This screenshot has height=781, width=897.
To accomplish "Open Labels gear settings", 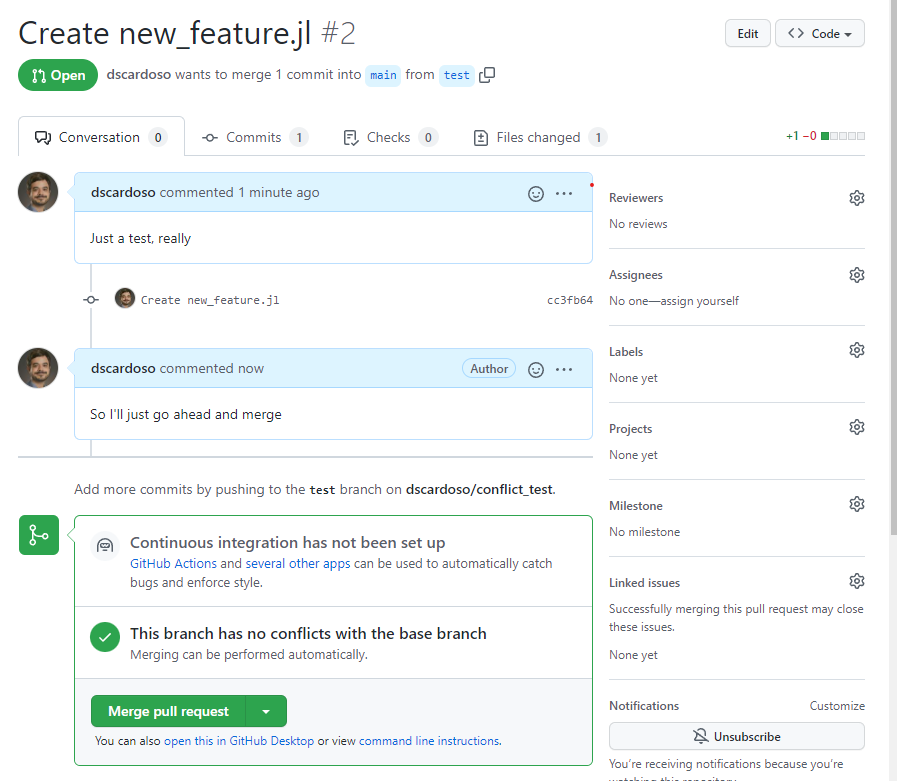I will (856, 351).
